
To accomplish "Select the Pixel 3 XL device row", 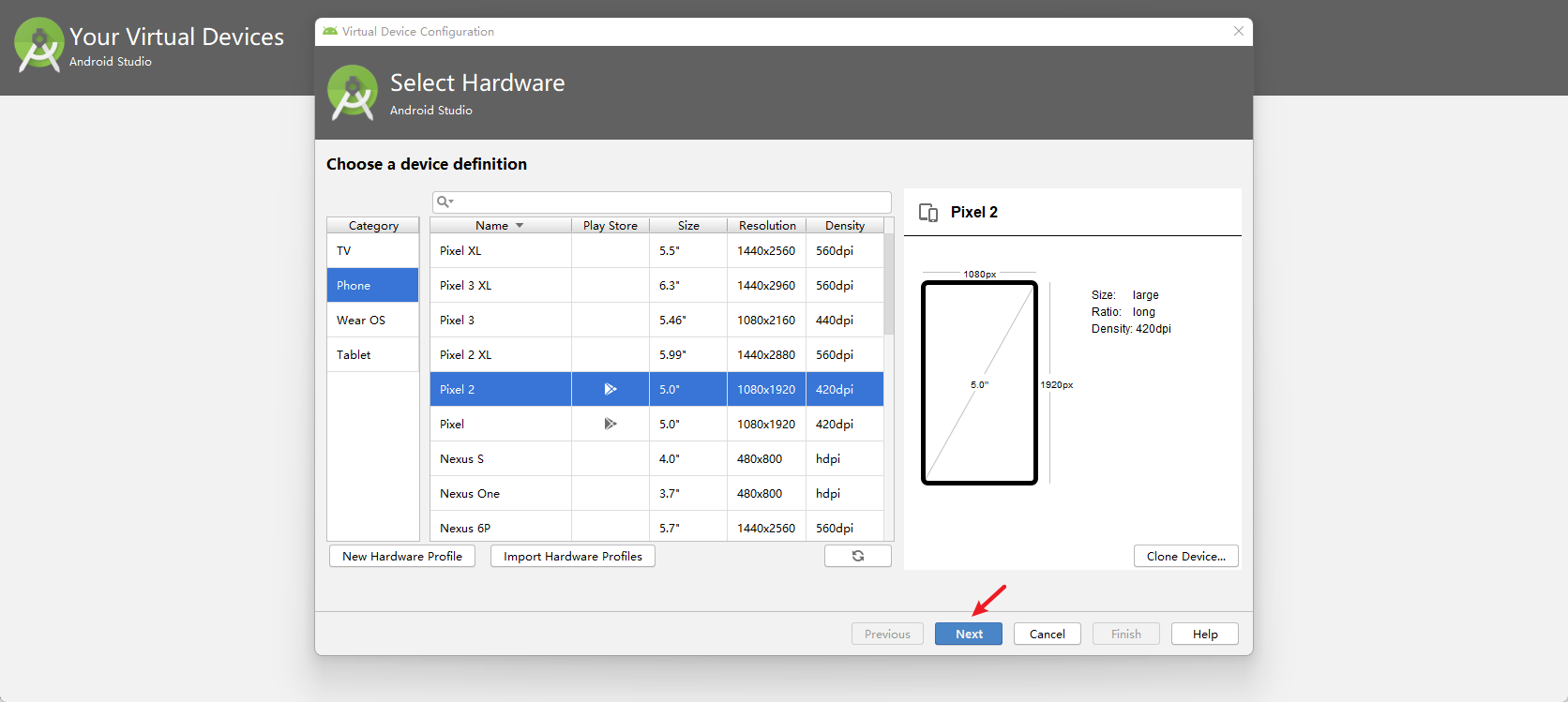I will tap(656, 285).
